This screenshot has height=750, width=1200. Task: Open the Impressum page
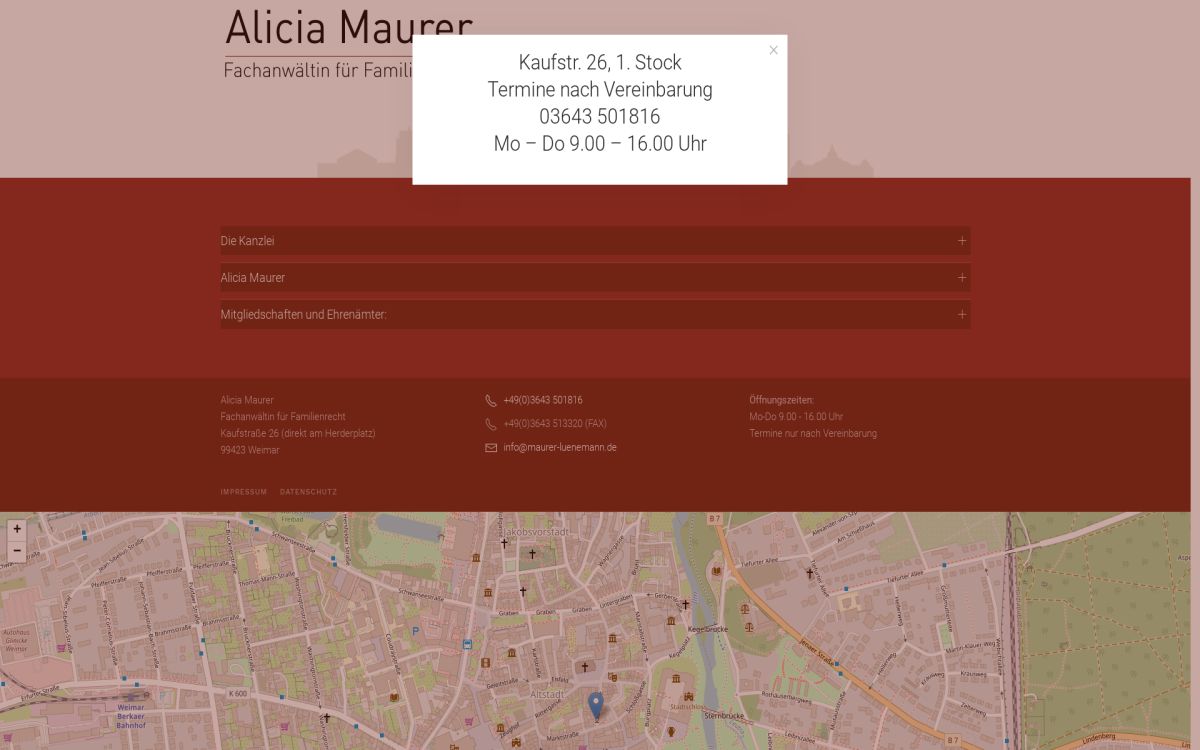coord(243,492)
